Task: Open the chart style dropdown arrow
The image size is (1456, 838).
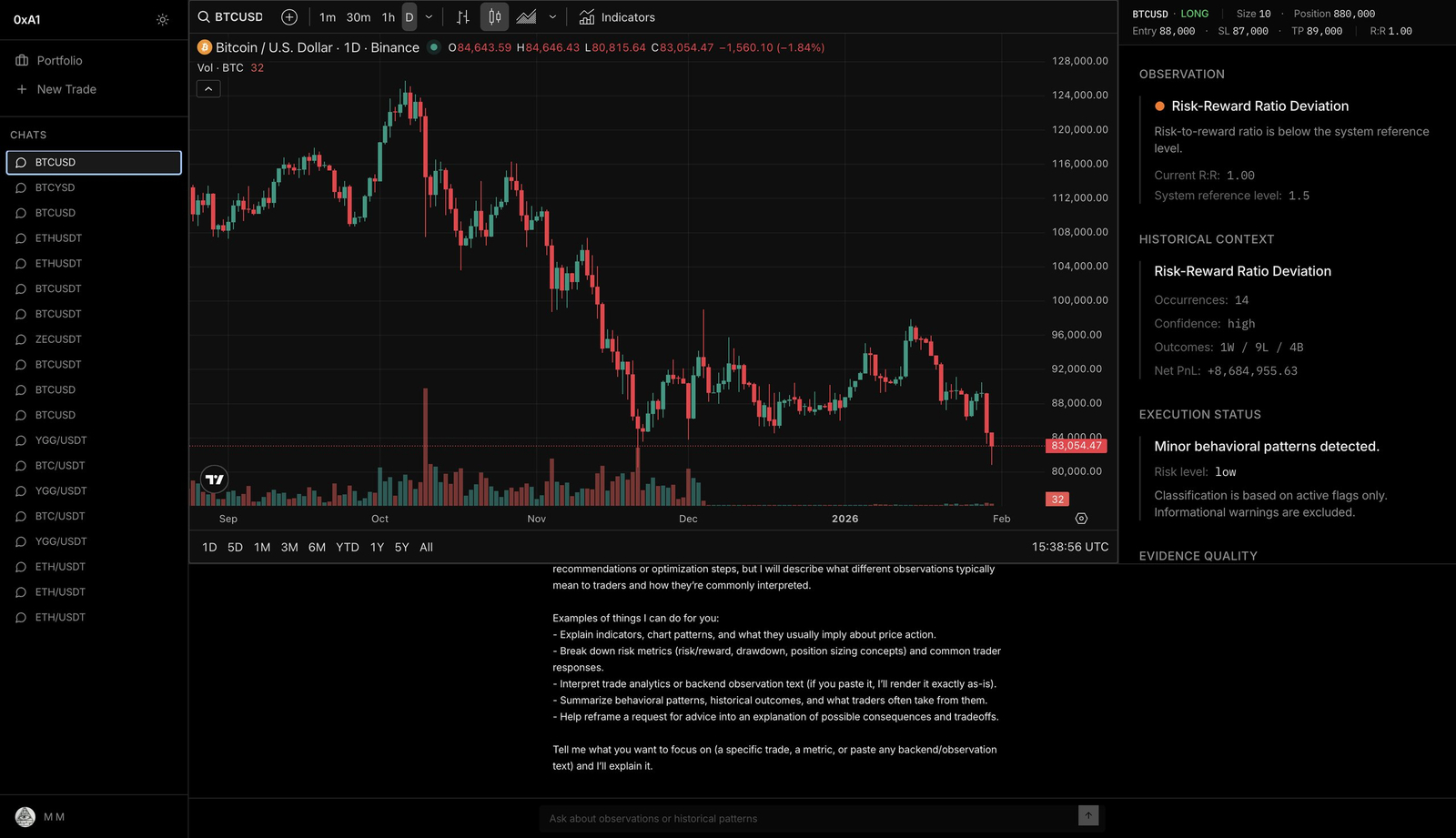Action: coord(552,17)
